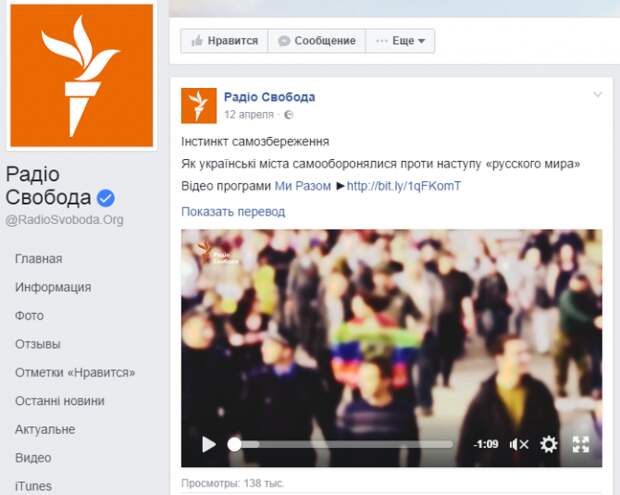Viewport: 620px width, 495px height.
Task: Play the video in the post
Action: coord(209,444)
